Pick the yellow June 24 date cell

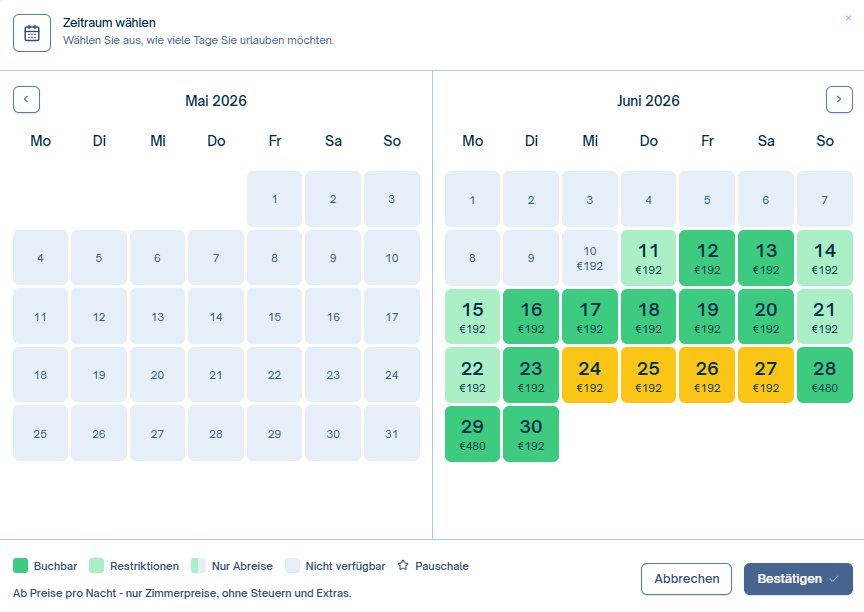[590, 375]
